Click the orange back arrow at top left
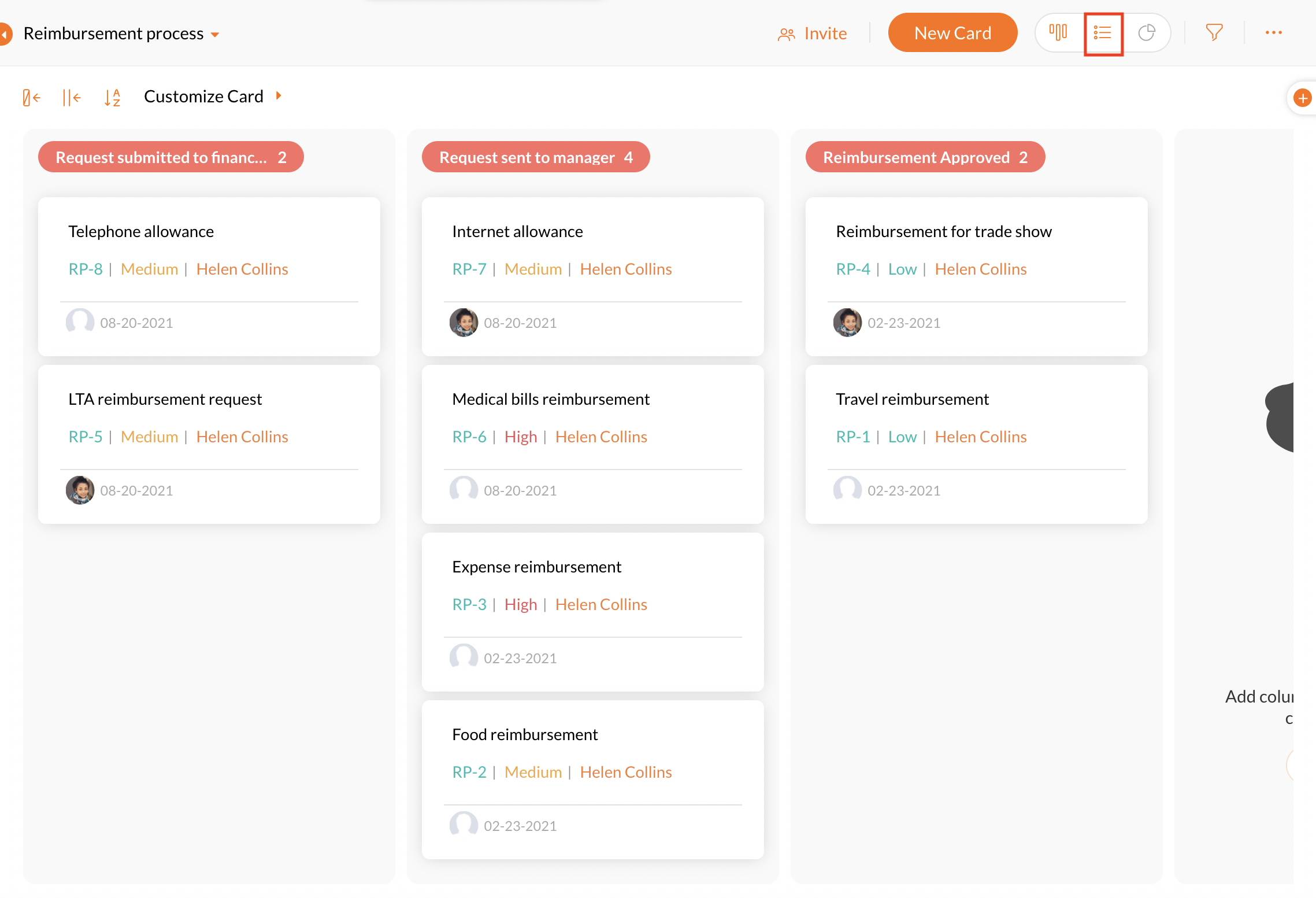 pos(5,34)
